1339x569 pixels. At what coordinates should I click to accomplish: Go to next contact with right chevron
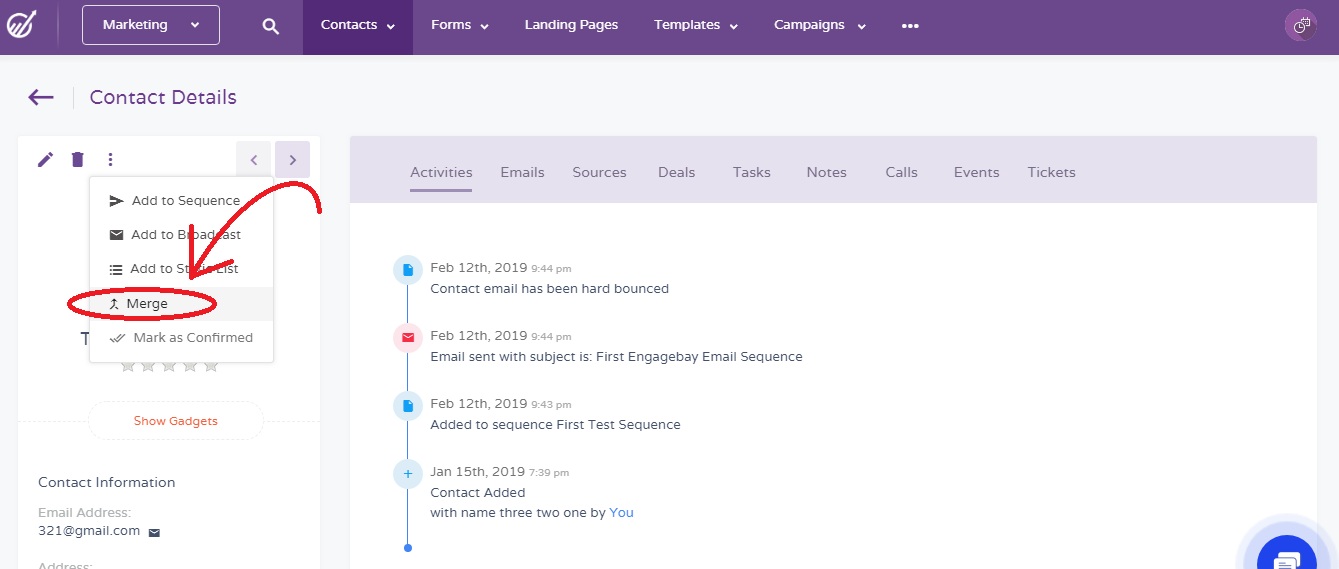292,160
